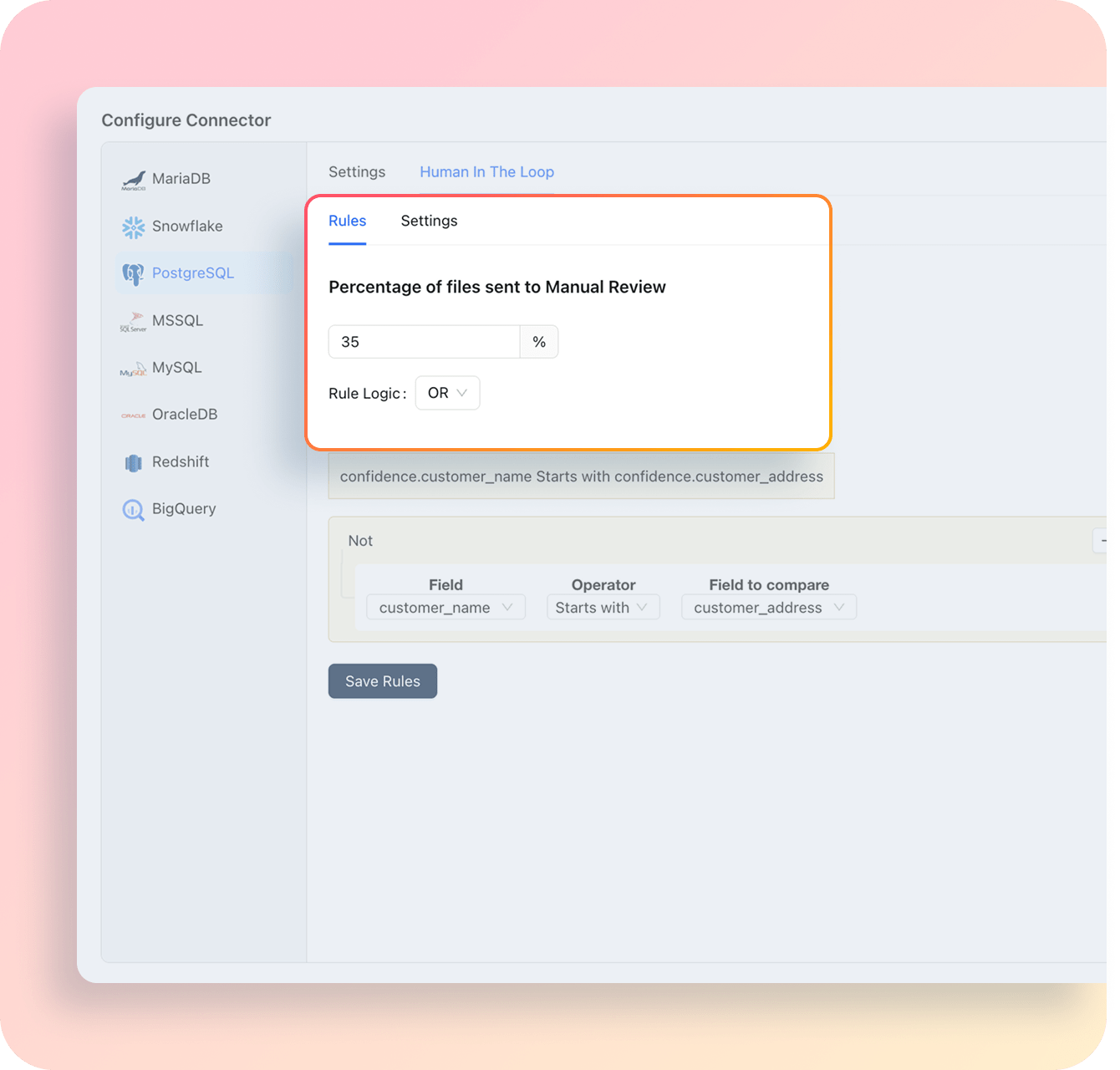Click the rule expression preview text box
This screenshot has height=1070, width=1120.
(581, 476)
